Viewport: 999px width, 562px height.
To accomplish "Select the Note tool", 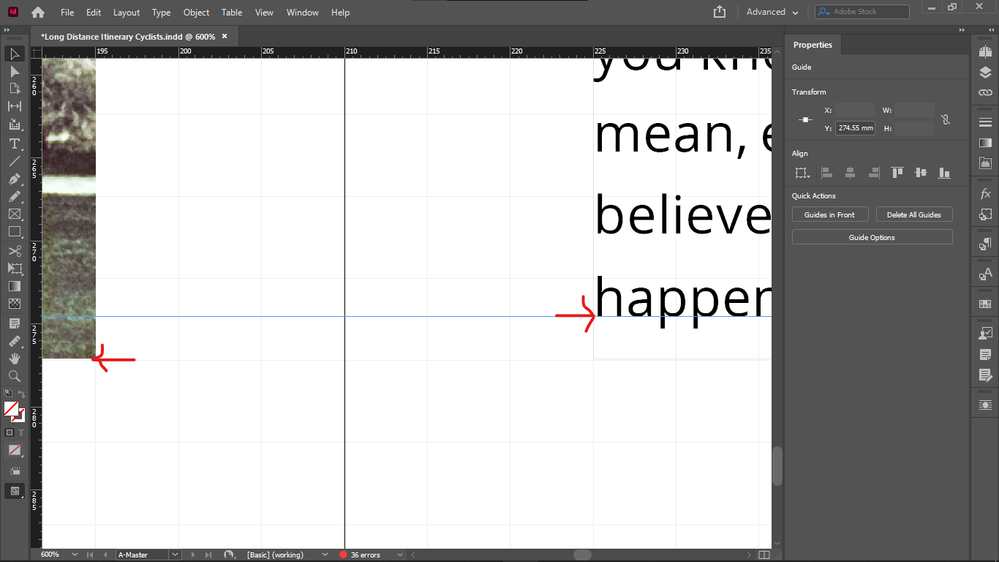I will point(15,323).
